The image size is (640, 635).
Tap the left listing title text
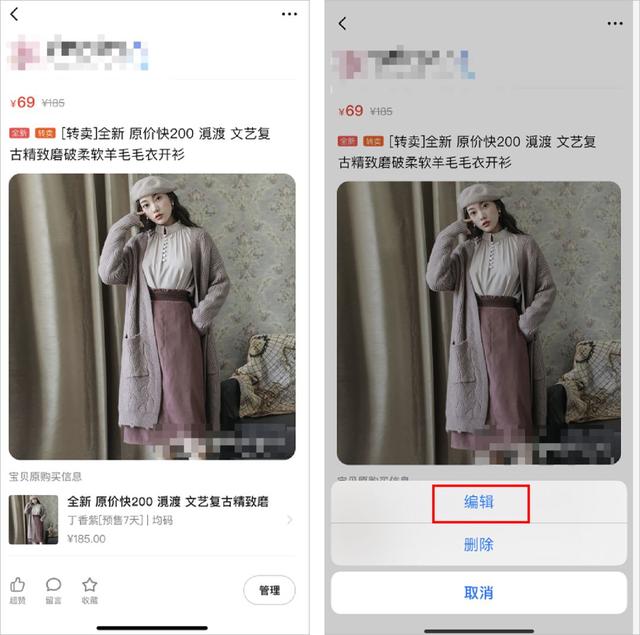click(x=140, y=144)
